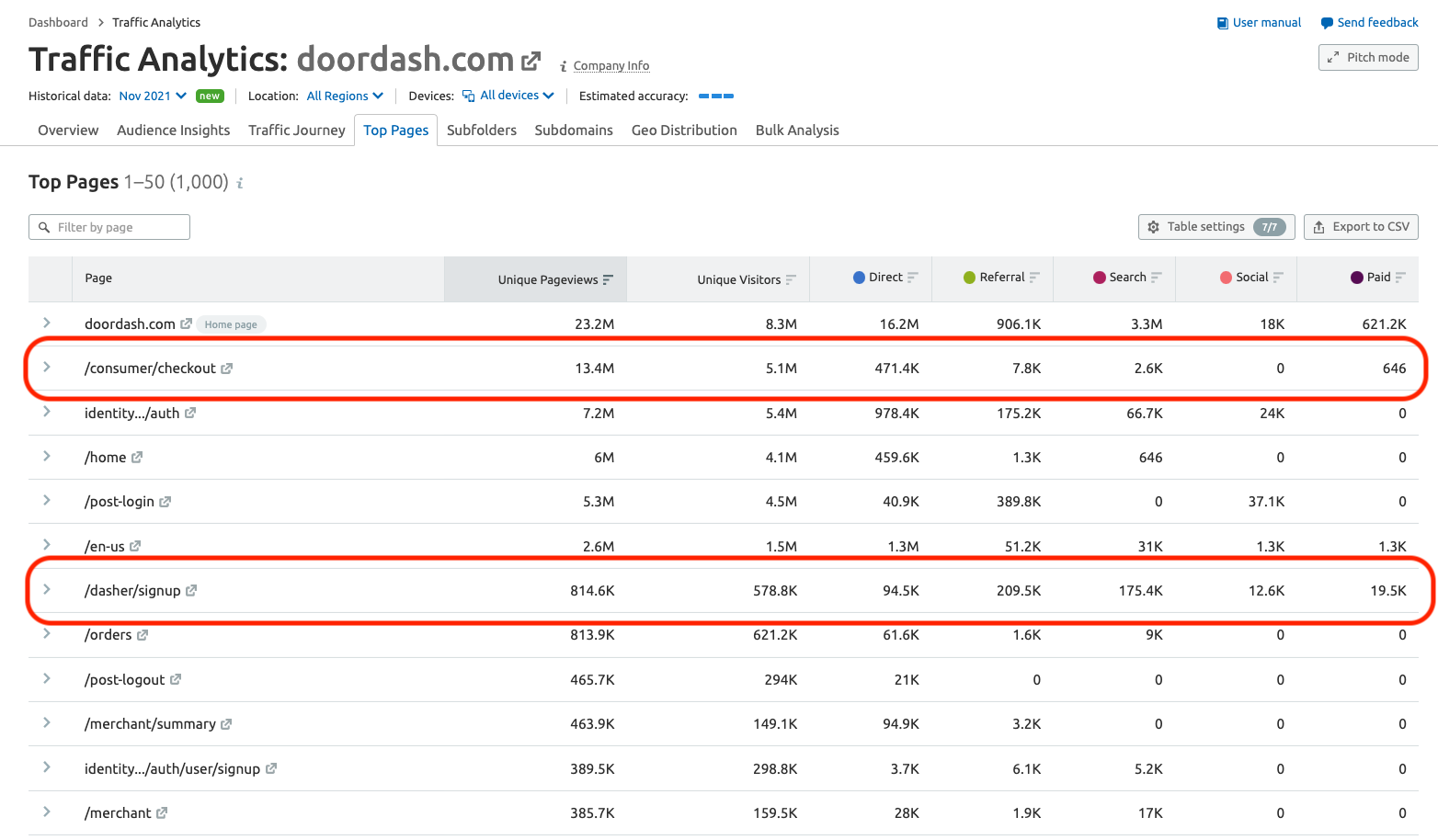Go to Dashboard breadcrumb
1438x840 pixels.
tap(58, 22)
